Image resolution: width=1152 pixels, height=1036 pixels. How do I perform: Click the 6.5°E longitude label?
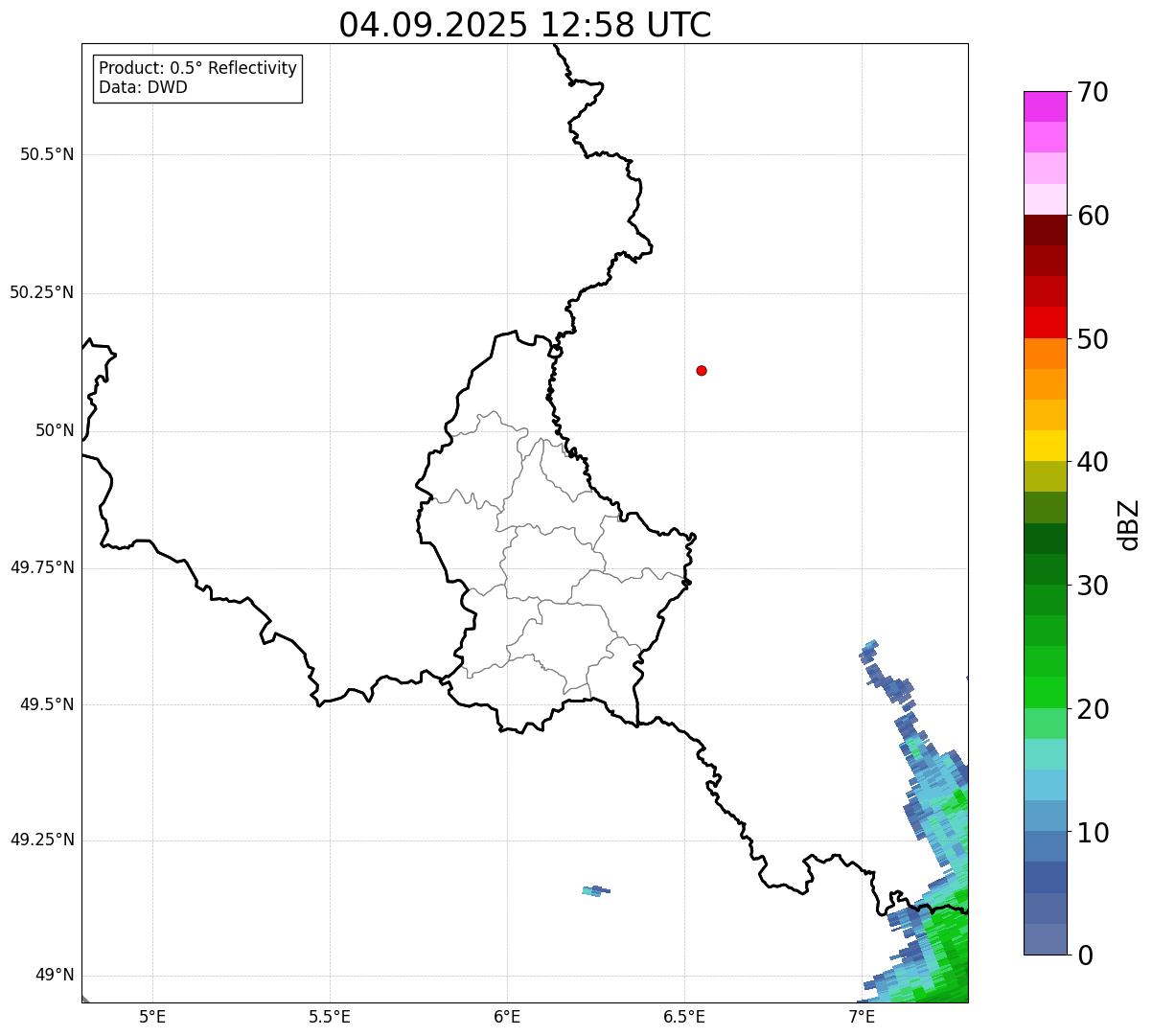tap(684, 1017)
